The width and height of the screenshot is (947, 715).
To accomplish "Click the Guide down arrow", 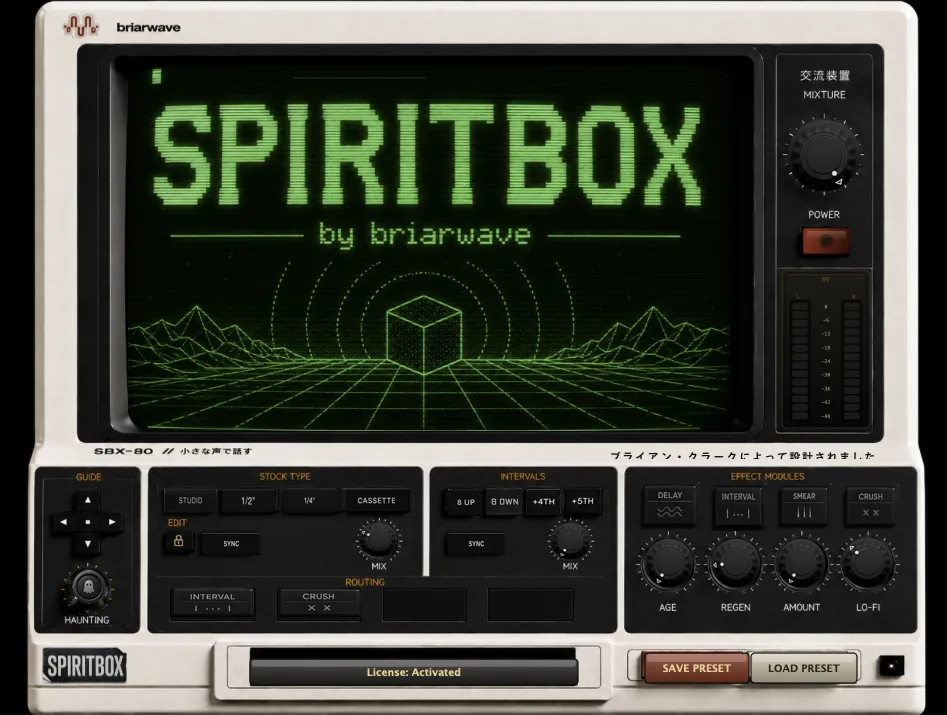I will [88, 543].
